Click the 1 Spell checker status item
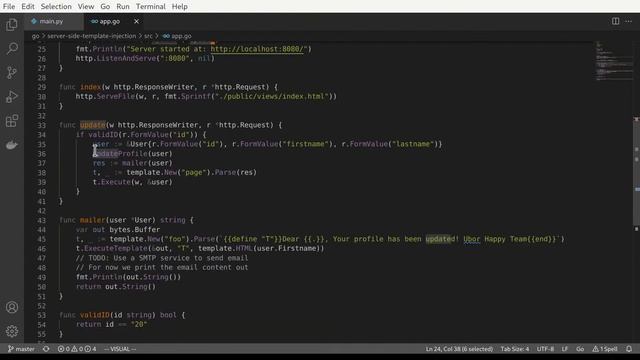Screen dimensions: 640x360 click(x=605, y=349)
